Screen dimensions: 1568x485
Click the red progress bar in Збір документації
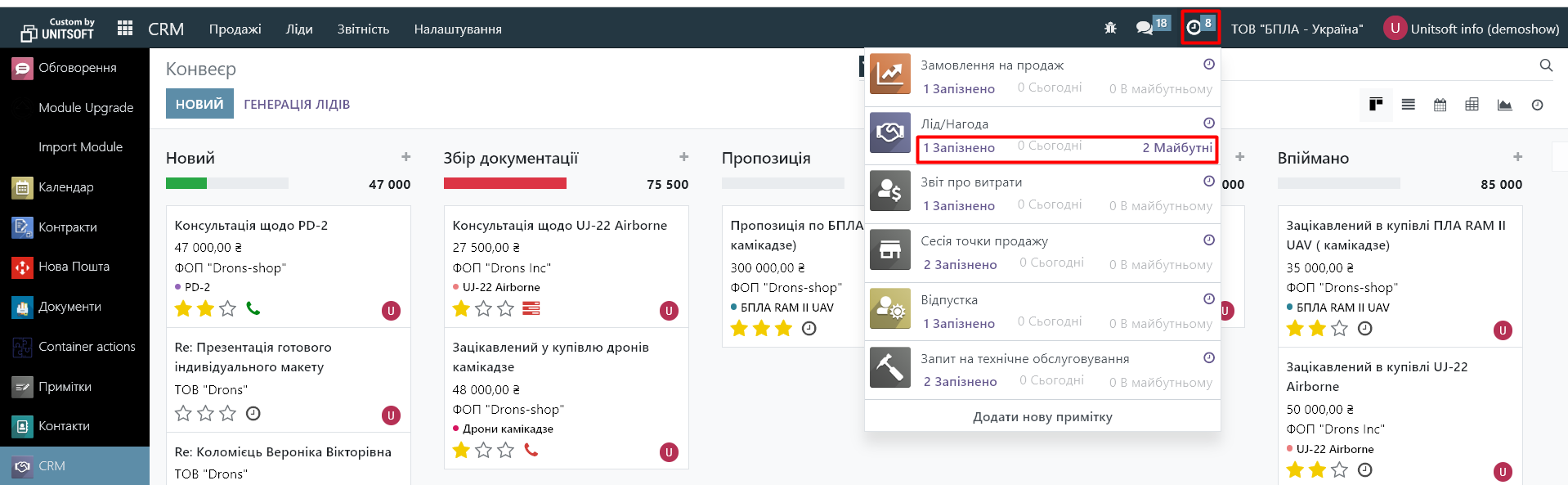click(504, 183)
